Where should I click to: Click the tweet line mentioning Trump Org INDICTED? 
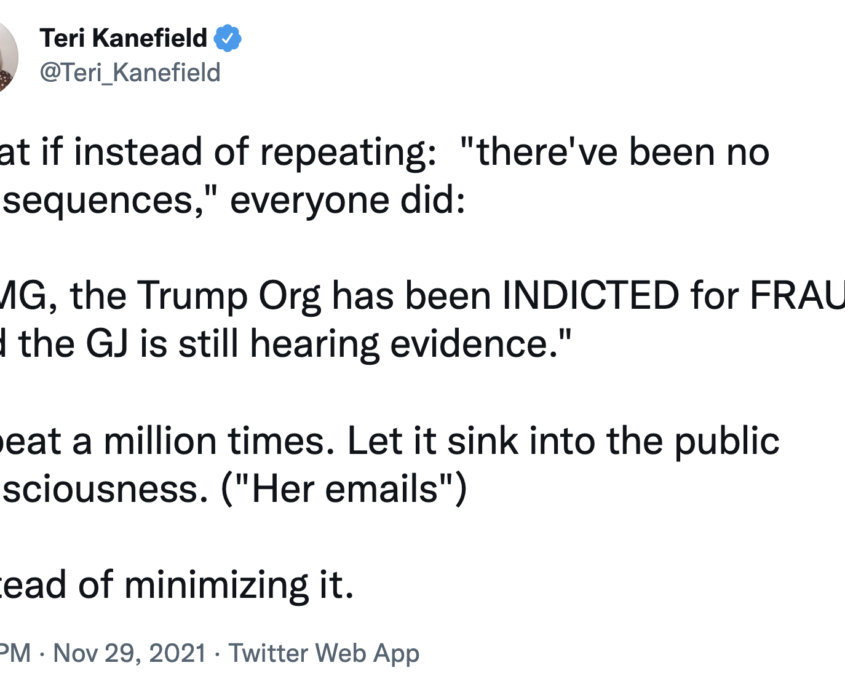422,295
